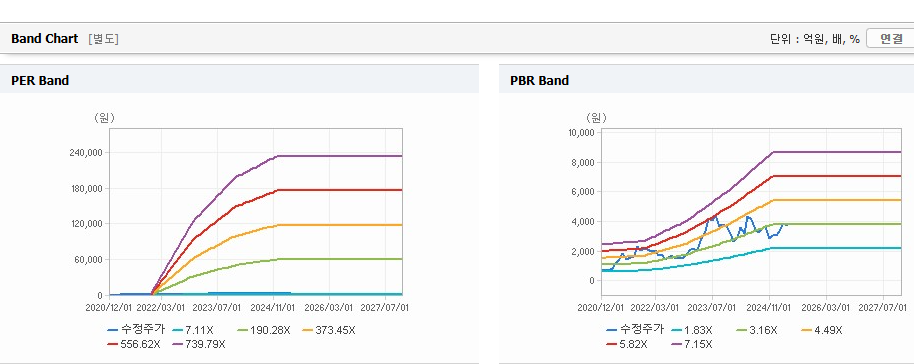Select the PBR Band panel title
The width and height of the screenshot is (914, 364).
tap(539, 80)
